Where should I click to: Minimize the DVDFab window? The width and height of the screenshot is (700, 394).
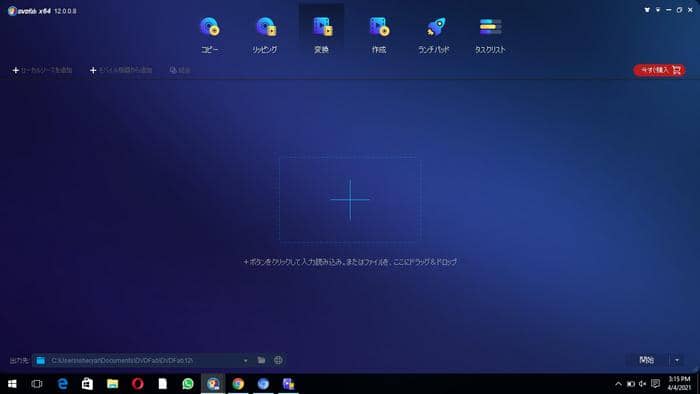(668, 10)
